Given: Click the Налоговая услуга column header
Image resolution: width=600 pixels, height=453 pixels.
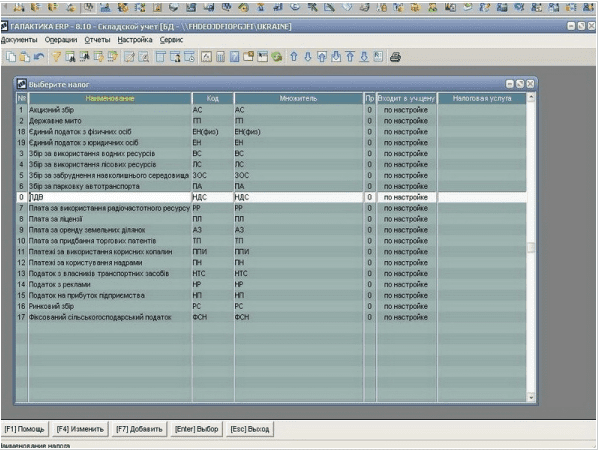Looking at the screenshot, I should click(x=482, y=98).
